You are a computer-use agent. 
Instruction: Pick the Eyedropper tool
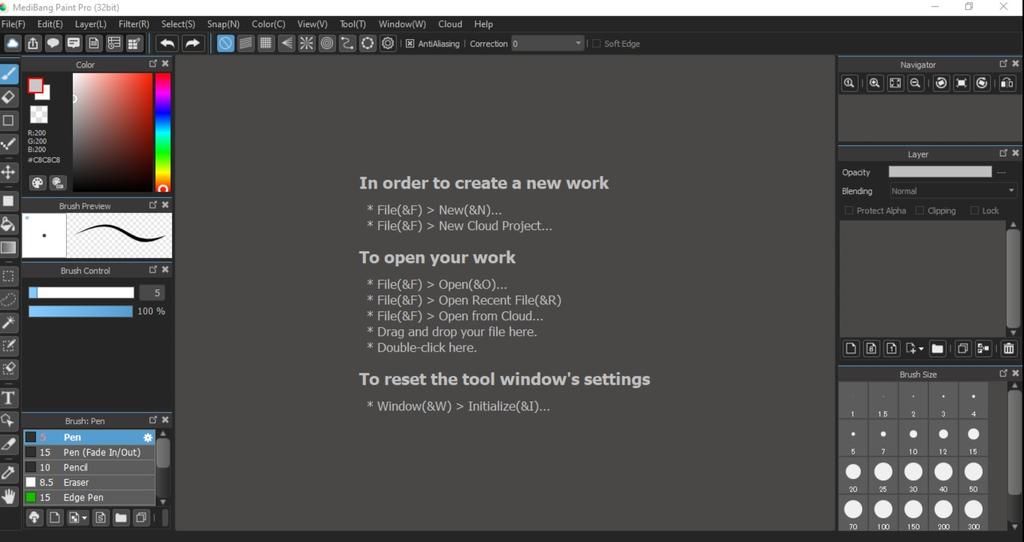8,472
